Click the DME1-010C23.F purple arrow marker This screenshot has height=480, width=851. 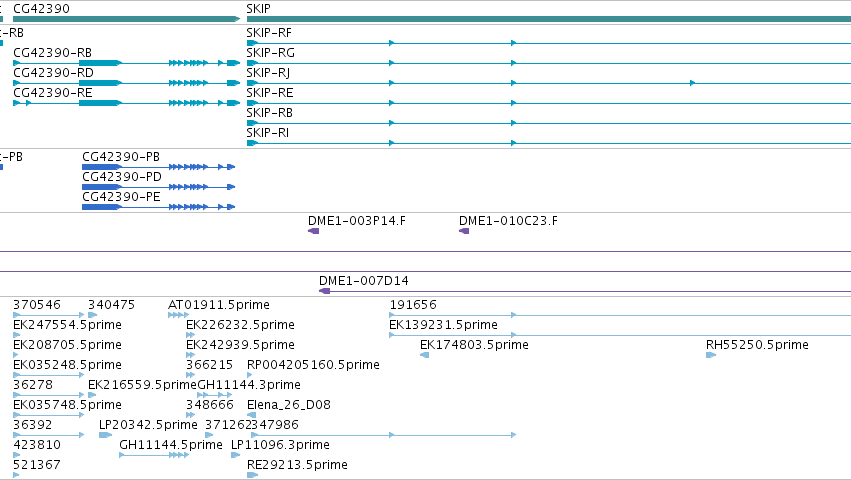(464, 231)
